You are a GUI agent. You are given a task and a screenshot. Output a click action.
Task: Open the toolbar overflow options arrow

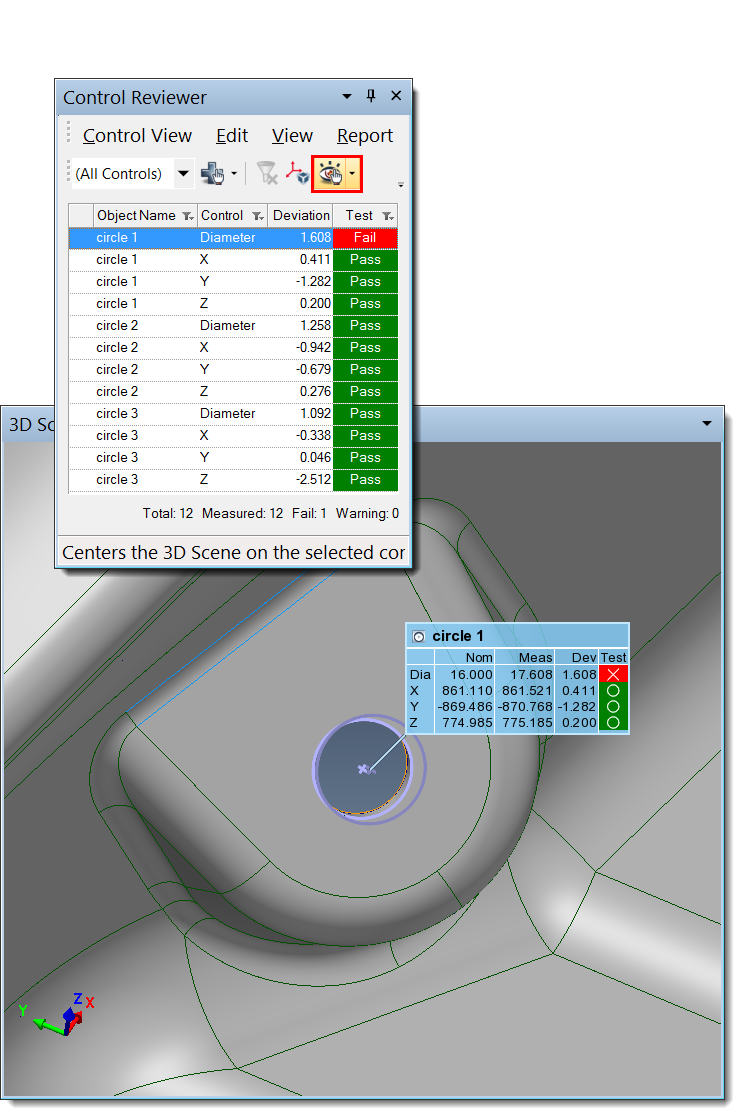pyautogui.click(x=401, y=185)
